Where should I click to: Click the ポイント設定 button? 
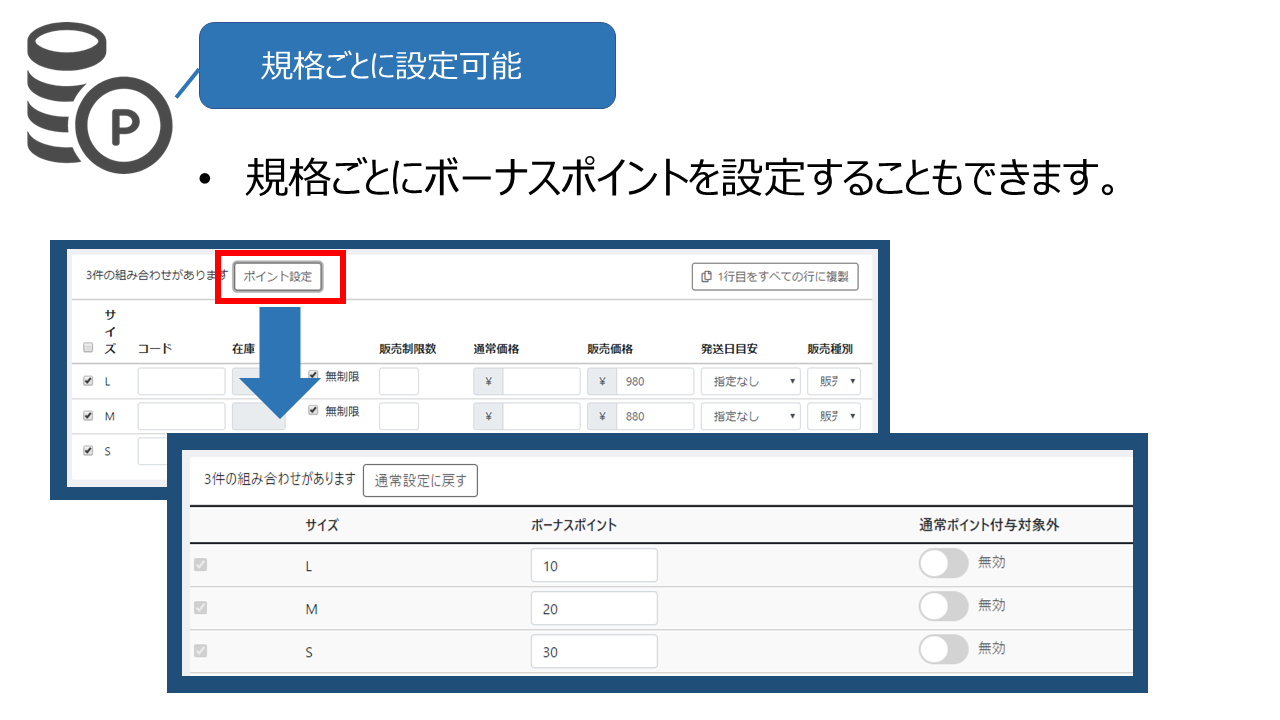(278, 276)
